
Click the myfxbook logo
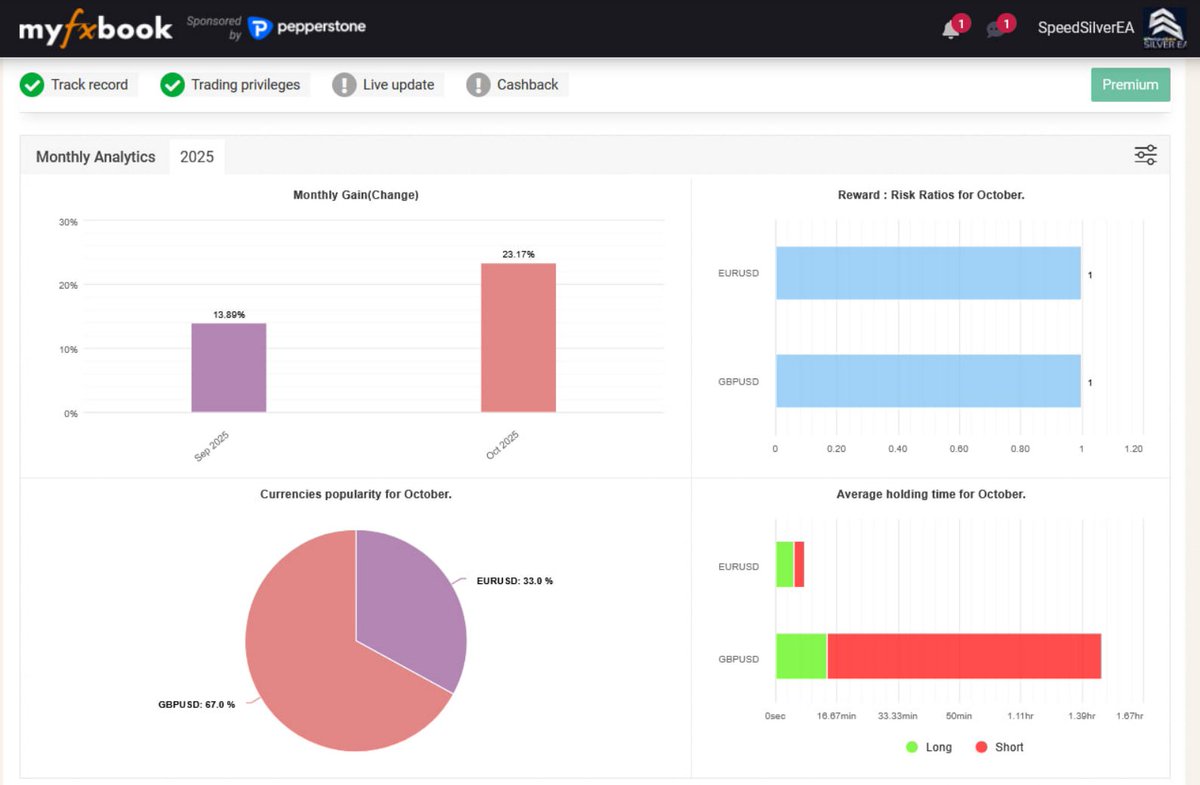pos(95,27)
